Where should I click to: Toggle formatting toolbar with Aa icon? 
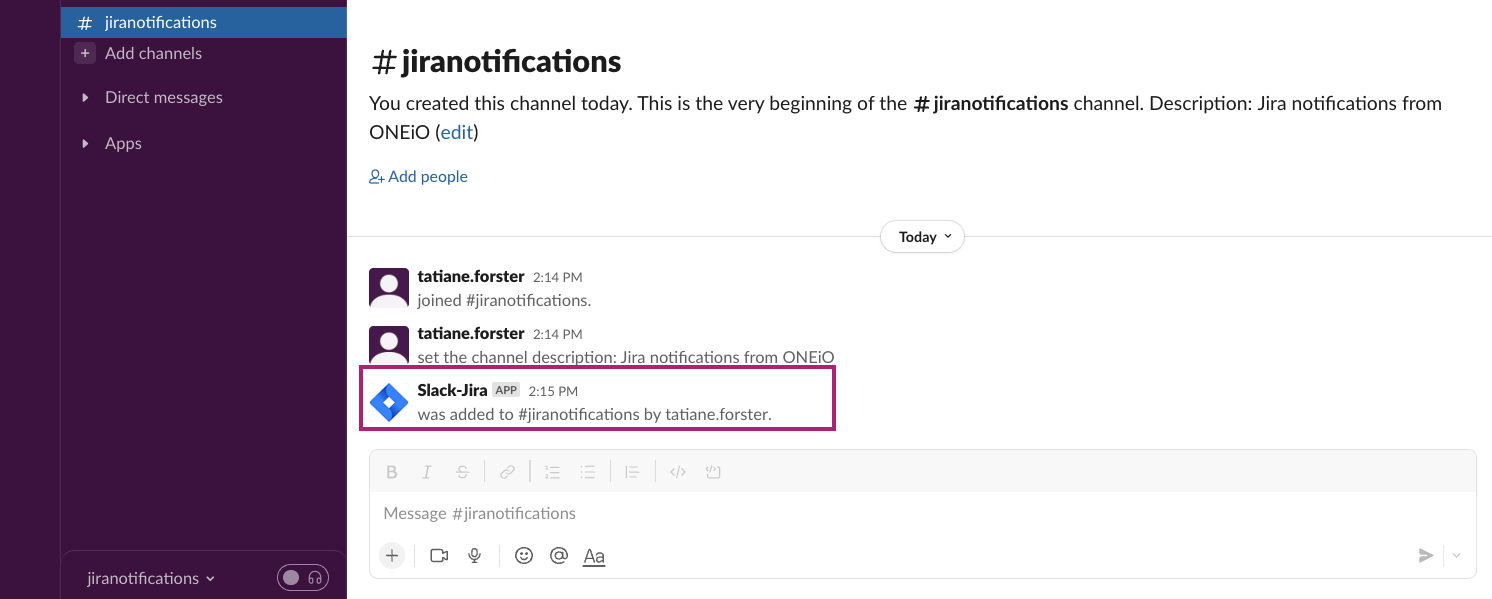coord(594,556)
